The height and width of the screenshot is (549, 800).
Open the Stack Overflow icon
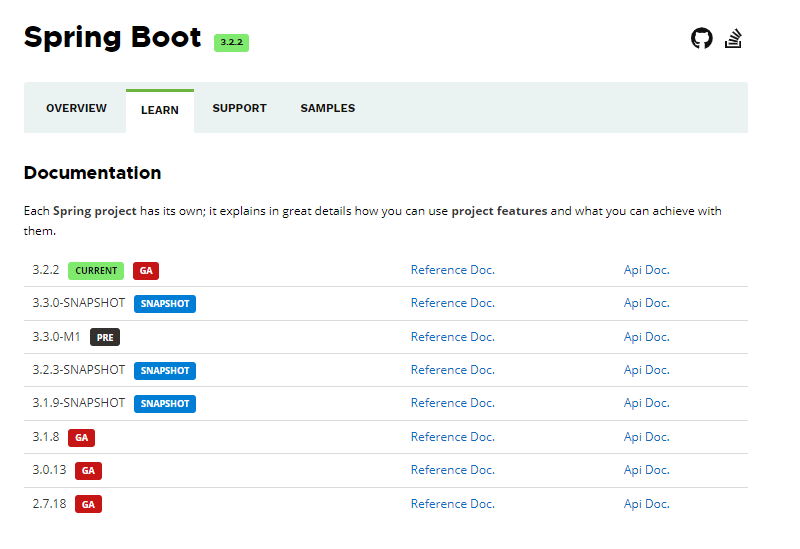(x=733, y=38)
